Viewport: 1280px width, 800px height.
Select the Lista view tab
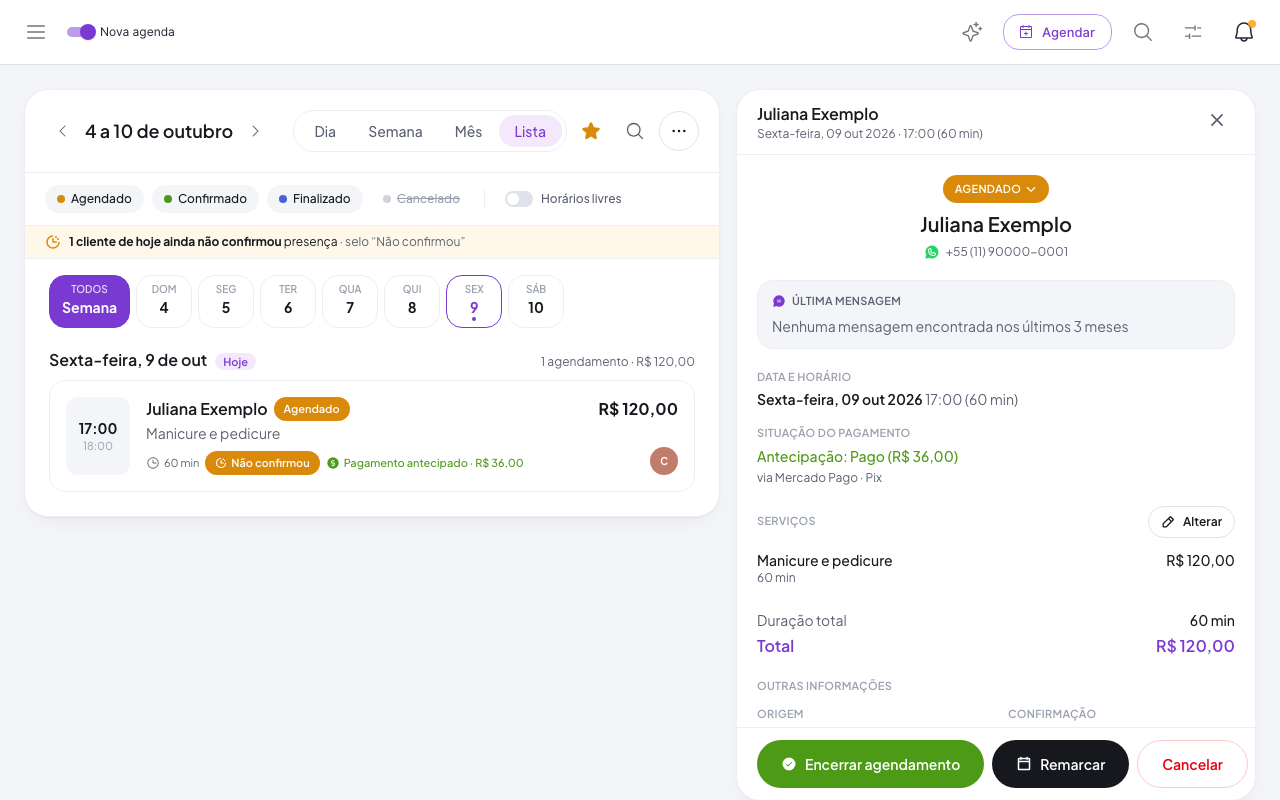[x=530, y=131]
